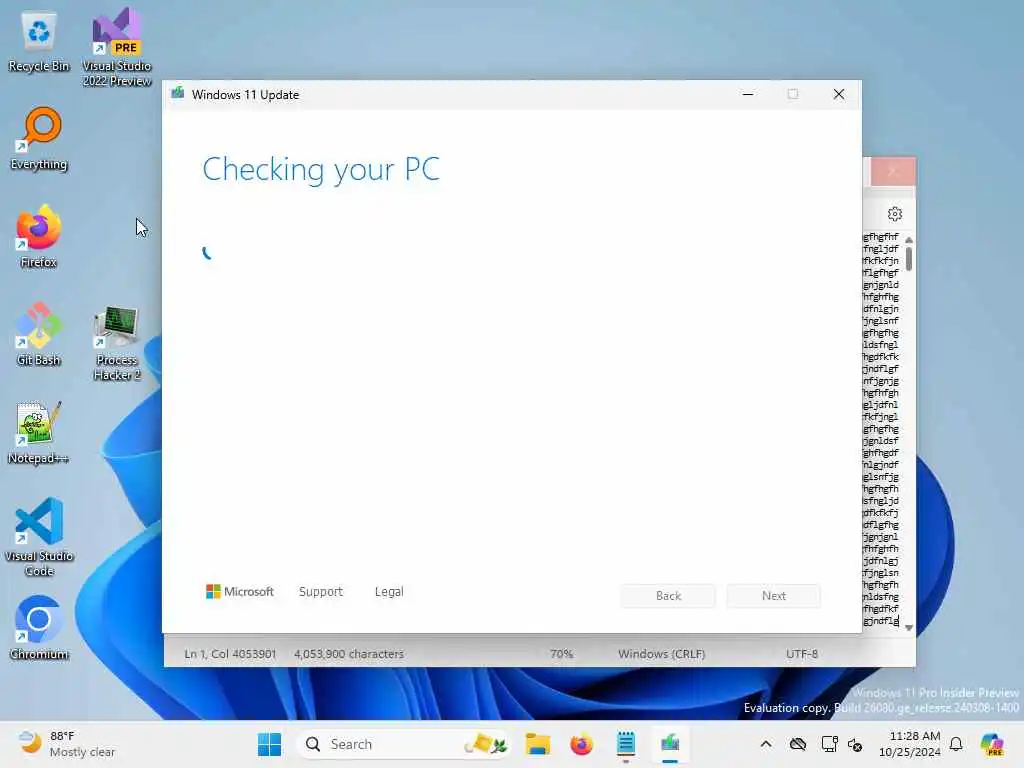Open the Recycle Bin desktop icon
The image size is (1024, 768).
(x=39, y=42)
